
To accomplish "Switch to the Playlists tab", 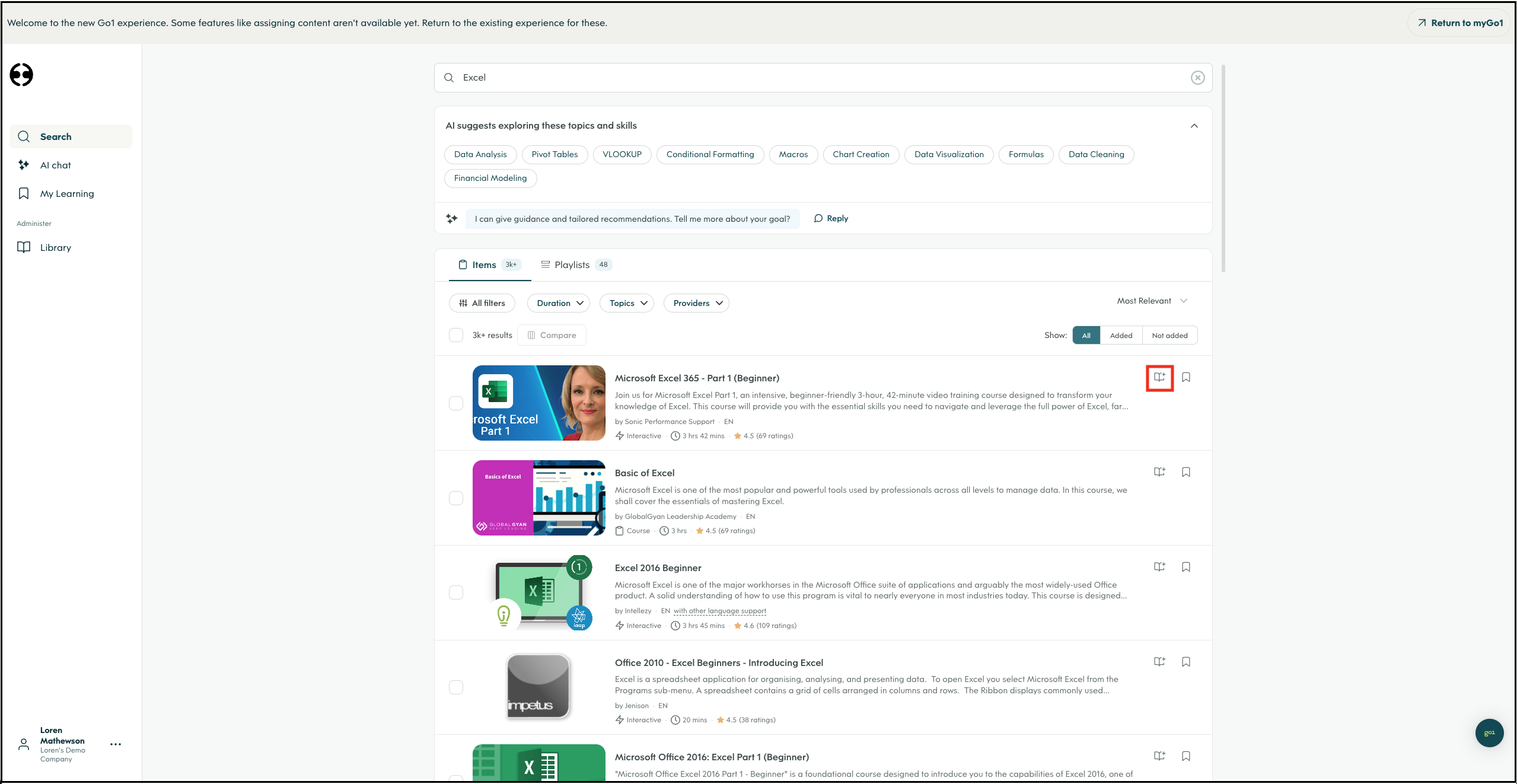I will tap(575, 265).
